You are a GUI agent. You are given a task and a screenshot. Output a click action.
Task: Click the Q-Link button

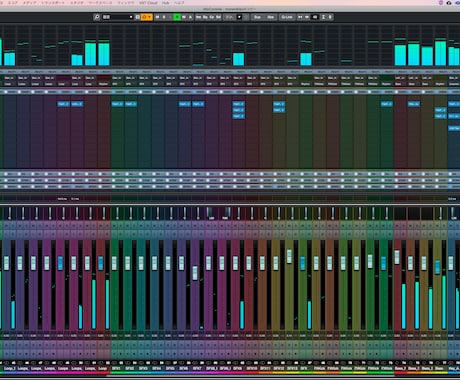[x=287, y=17]
